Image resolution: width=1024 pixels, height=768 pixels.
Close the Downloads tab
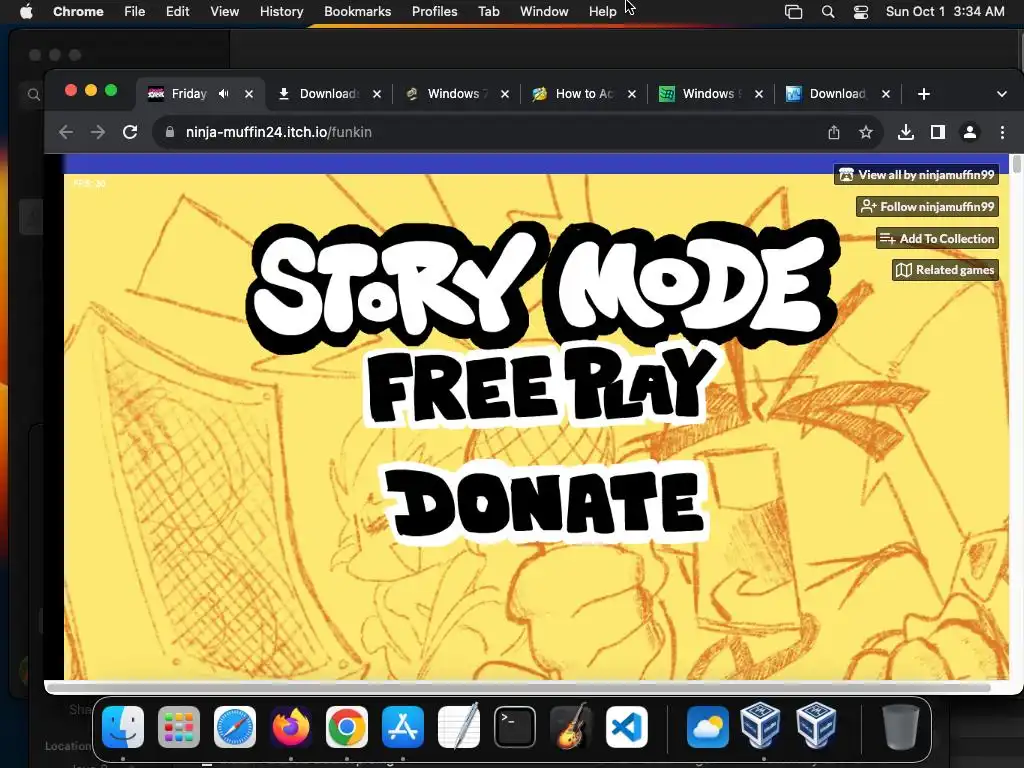377,94
